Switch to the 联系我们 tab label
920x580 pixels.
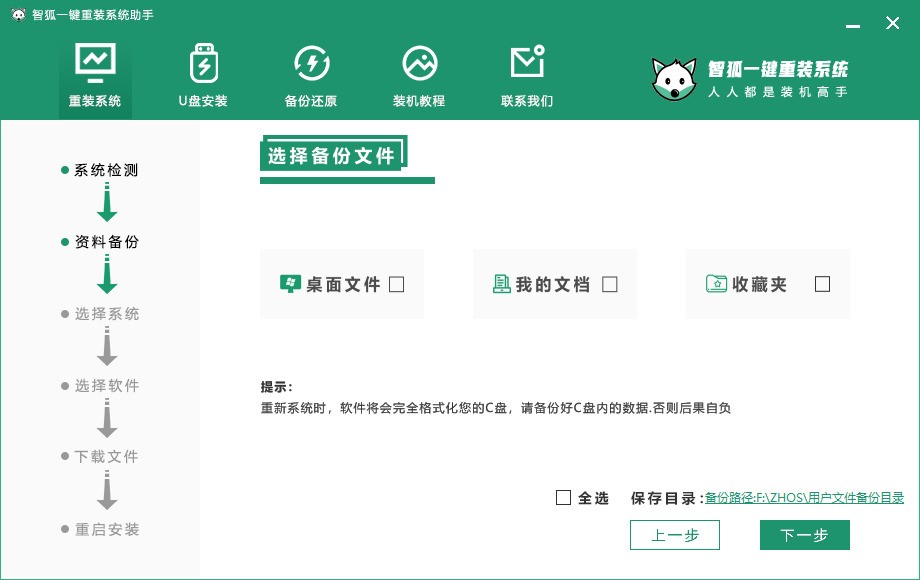click(x=527, y=101)
